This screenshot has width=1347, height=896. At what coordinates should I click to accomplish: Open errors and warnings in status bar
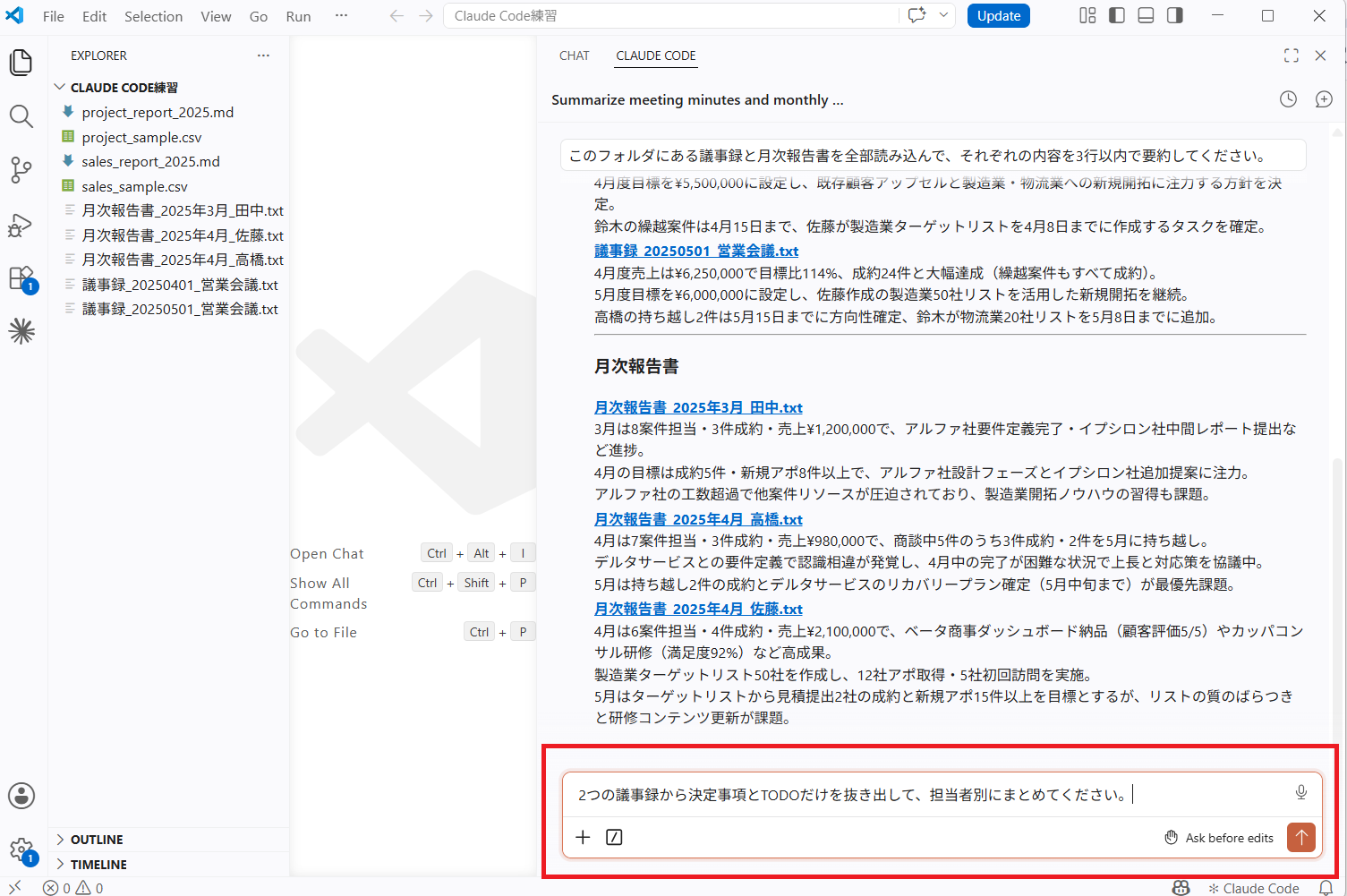(73, 888)
